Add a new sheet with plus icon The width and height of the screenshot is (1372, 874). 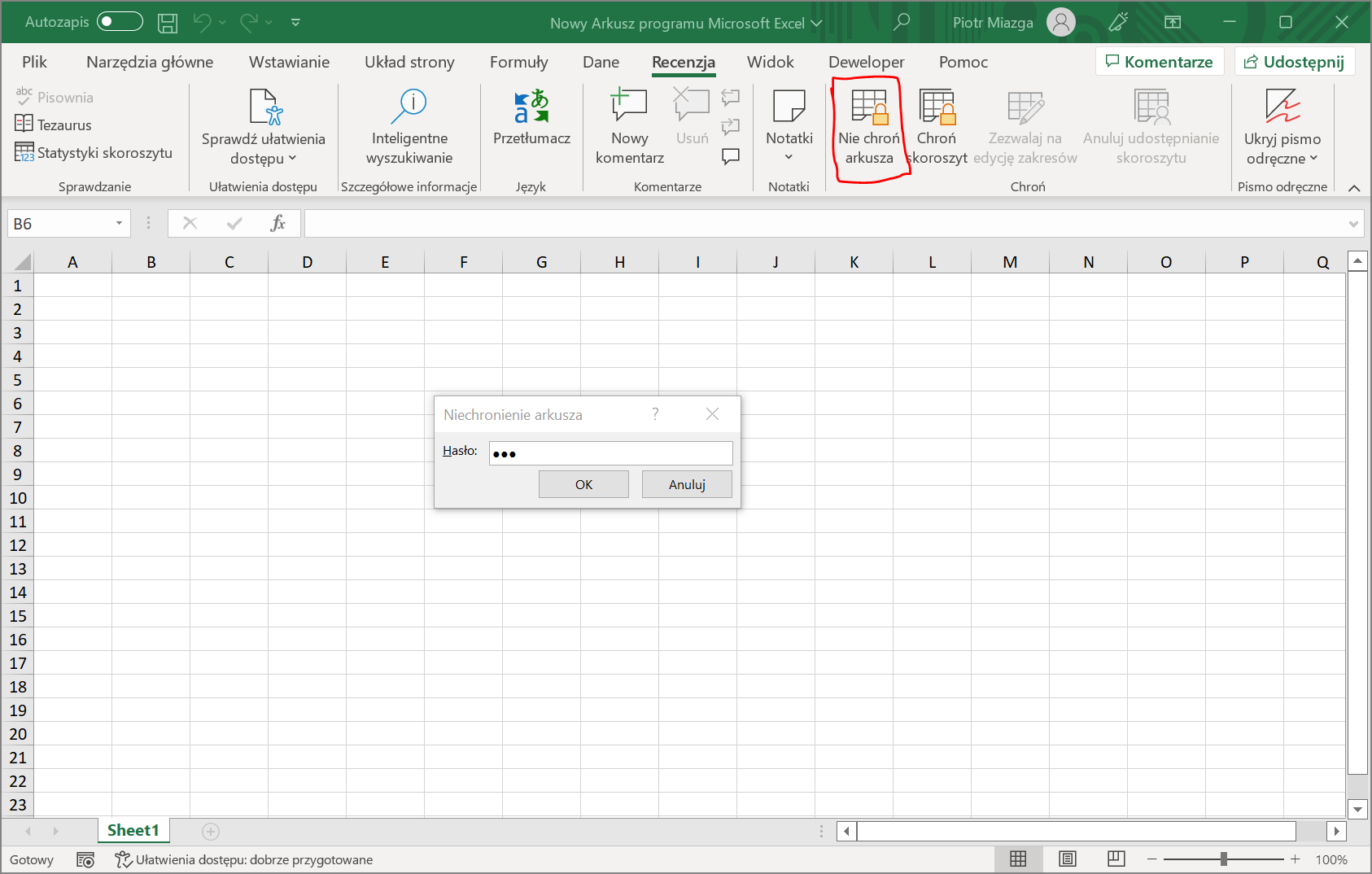[211, 831]
